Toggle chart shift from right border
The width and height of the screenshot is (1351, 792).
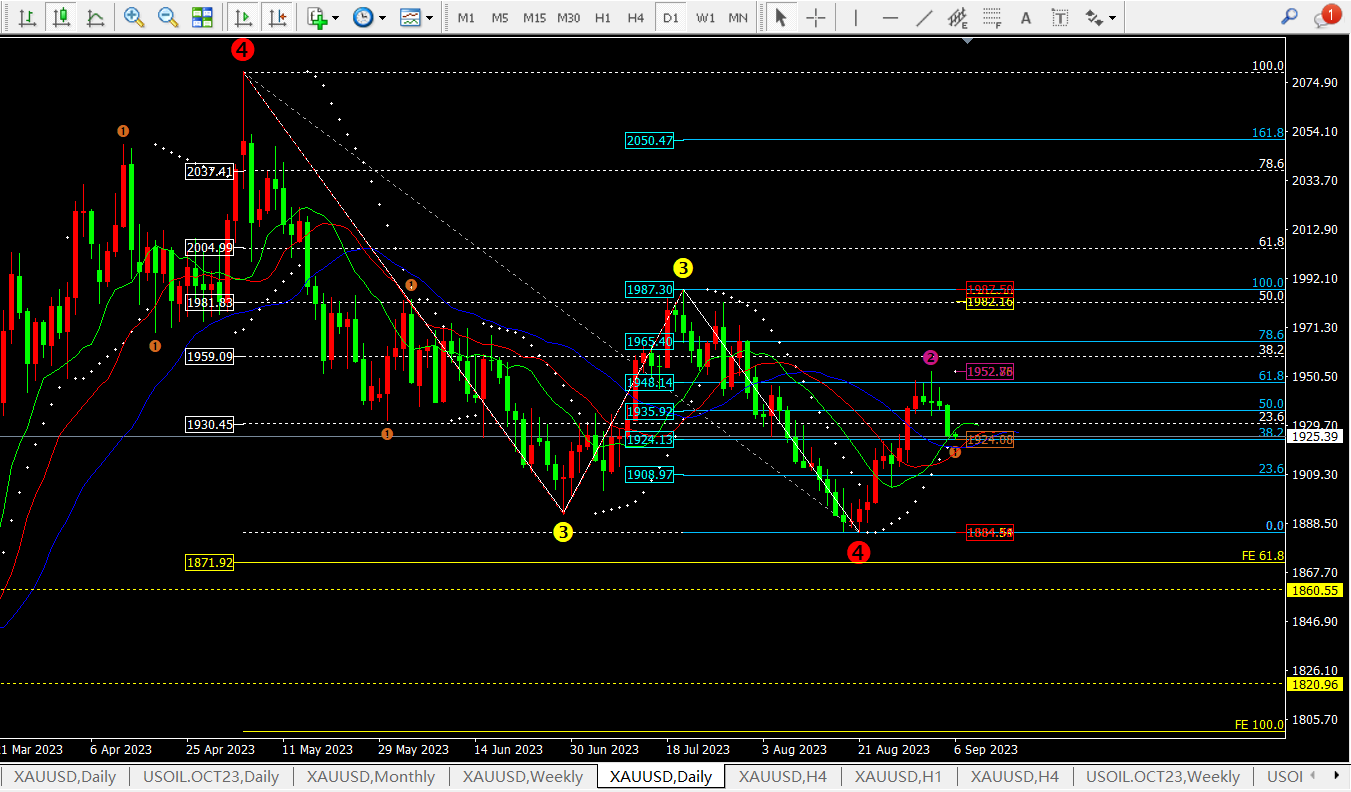click(277, 17)
